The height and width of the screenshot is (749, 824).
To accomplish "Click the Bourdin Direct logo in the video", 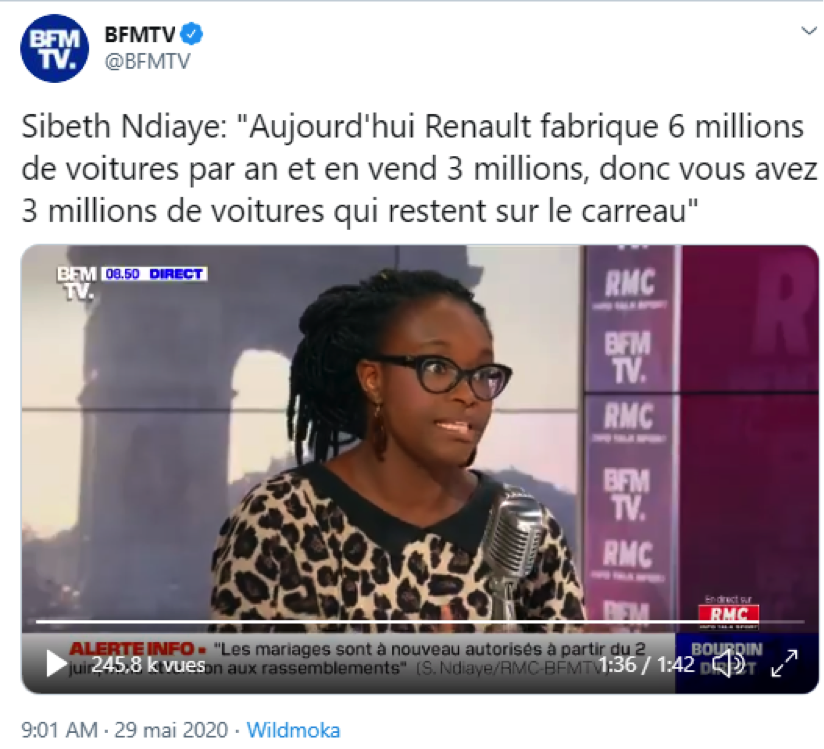I will (727, 658).
